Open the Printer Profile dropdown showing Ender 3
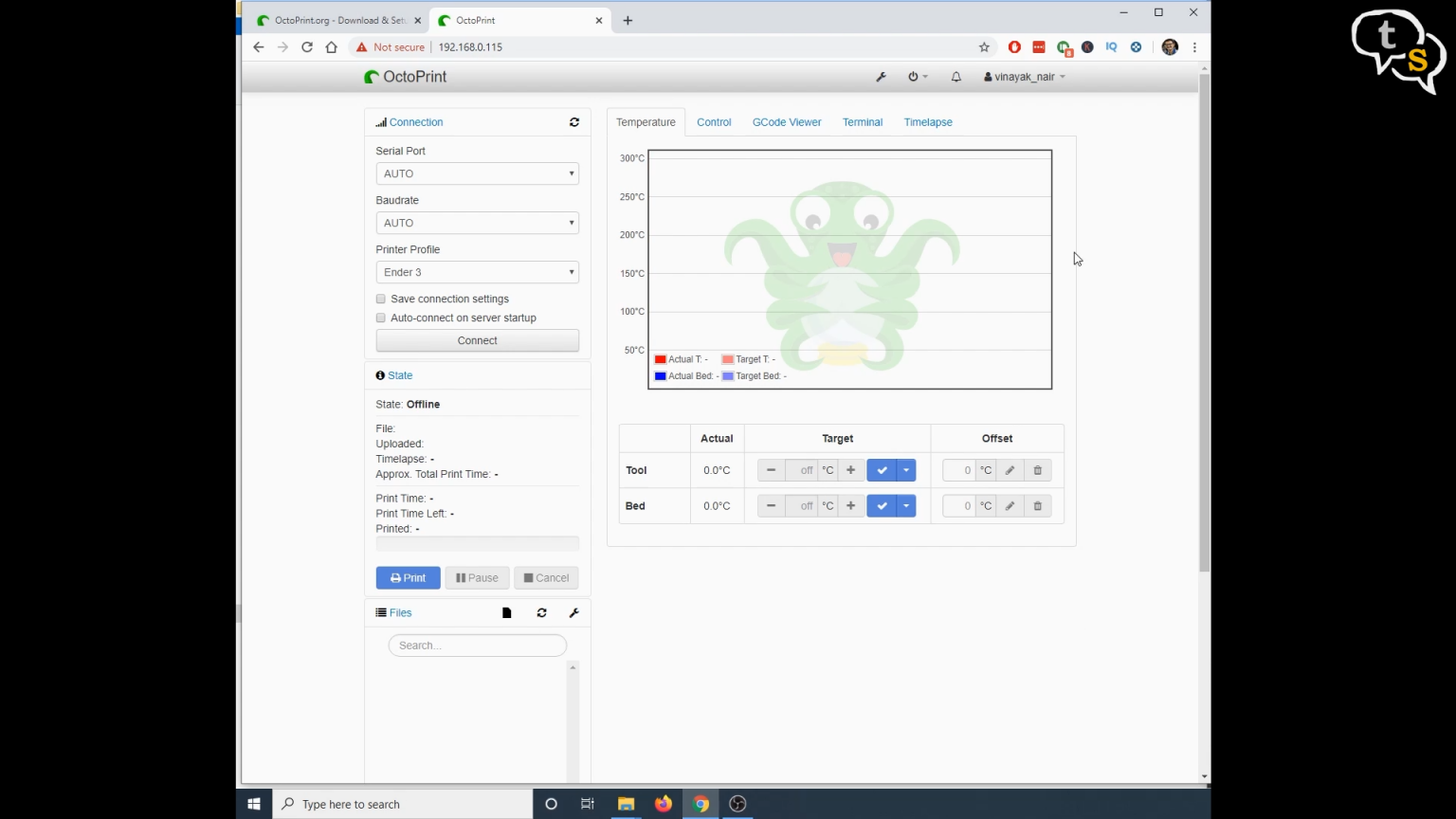Image resolution: width=1456 pixels, height=819 pixels. 477,272
